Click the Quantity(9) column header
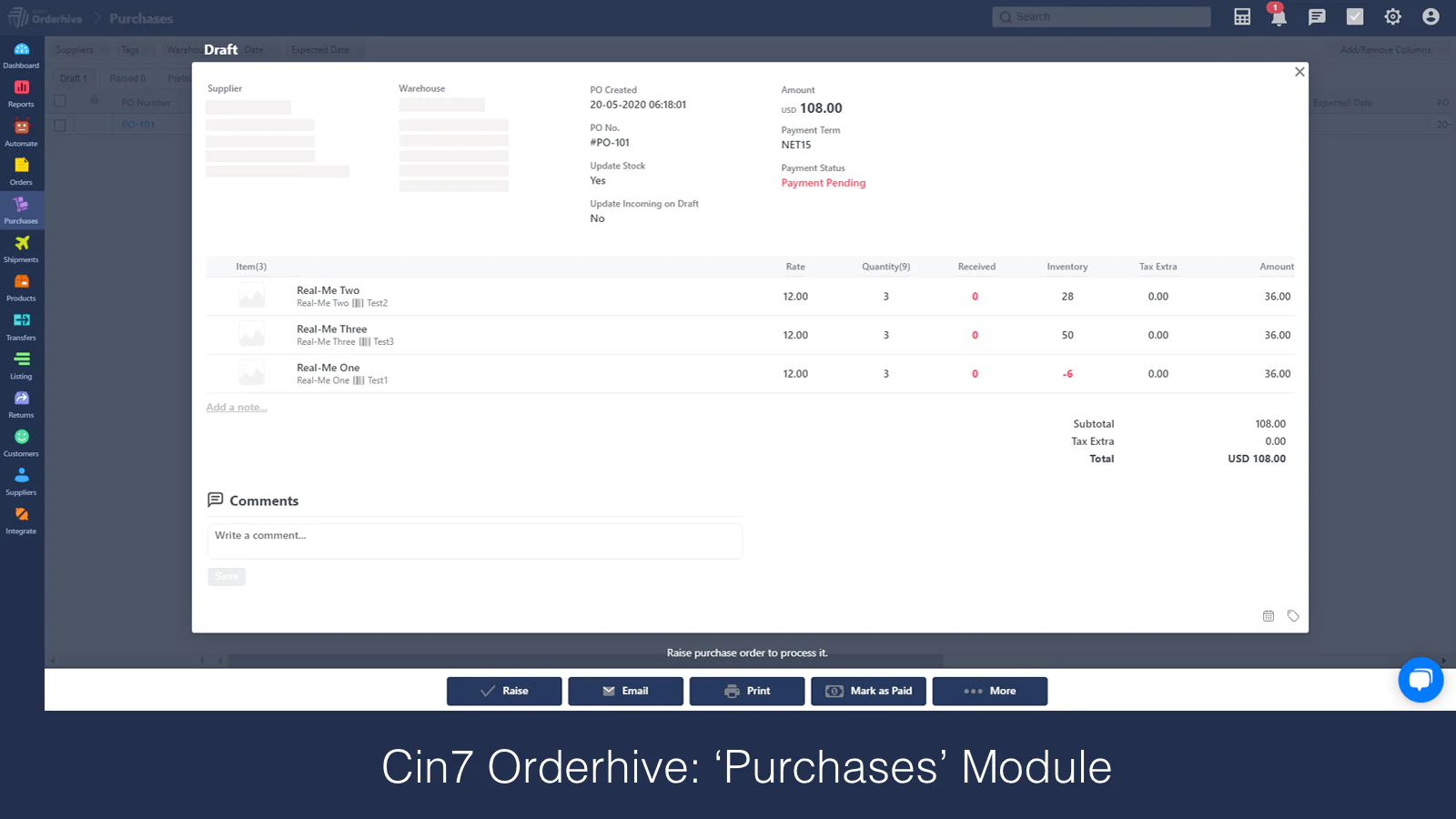The height and width of the screenshot is (819, 1456). tap(886, 267)
